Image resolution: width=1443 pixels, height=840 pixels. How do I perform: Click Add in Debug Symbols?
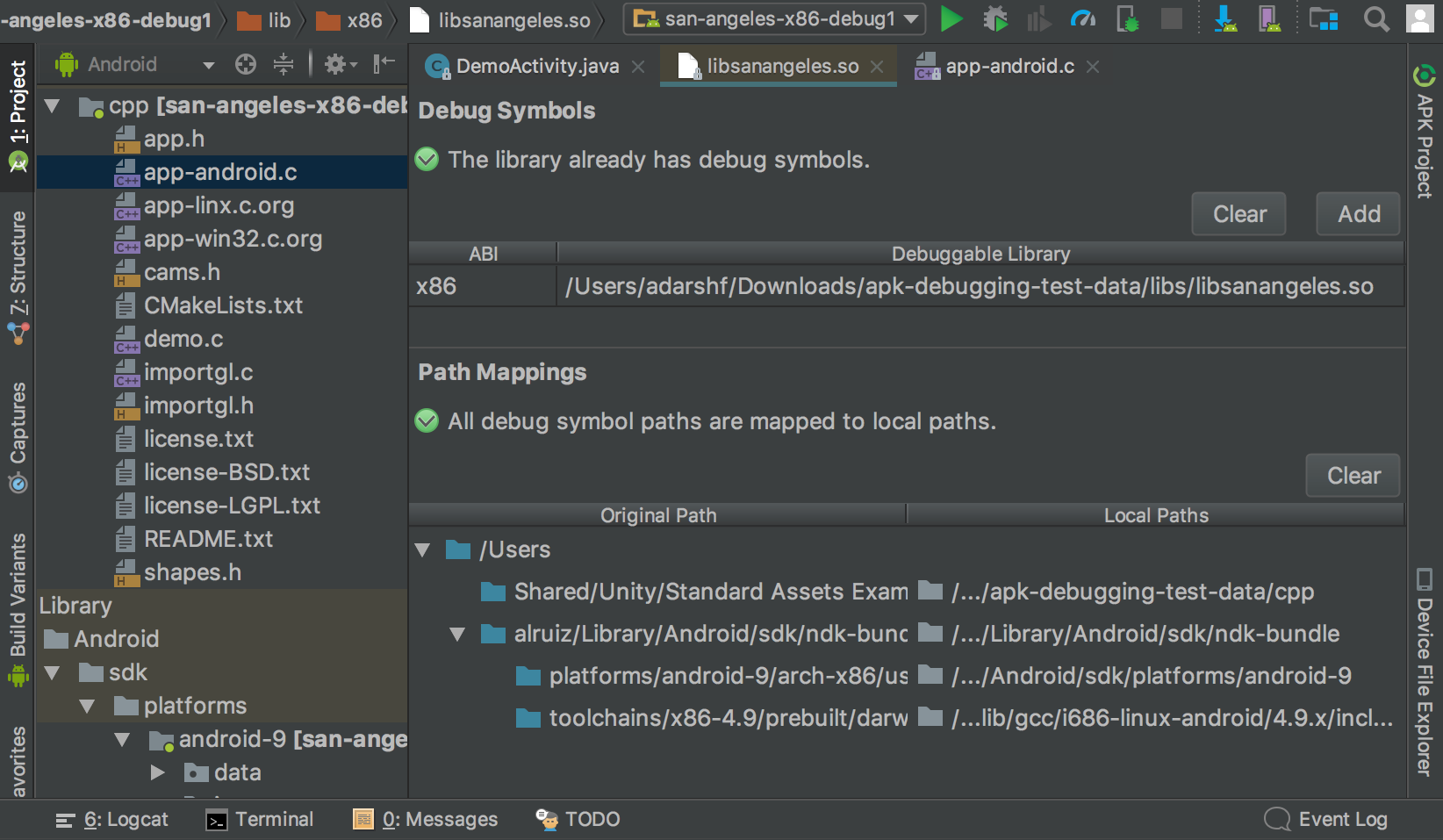click(x=1357, y=213)
